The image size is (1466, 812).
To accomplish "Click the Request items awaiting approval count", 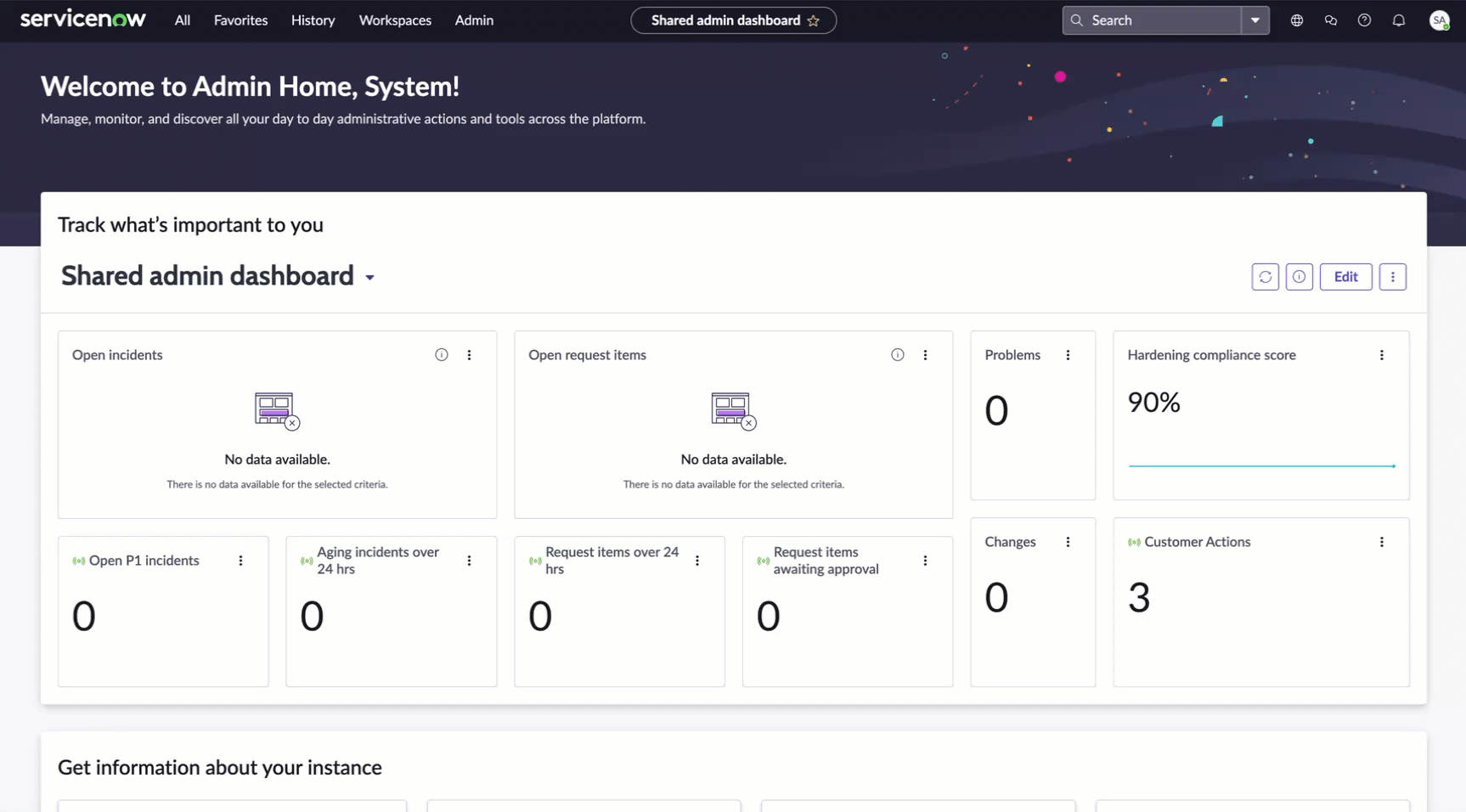I will (x=769, y=617).
